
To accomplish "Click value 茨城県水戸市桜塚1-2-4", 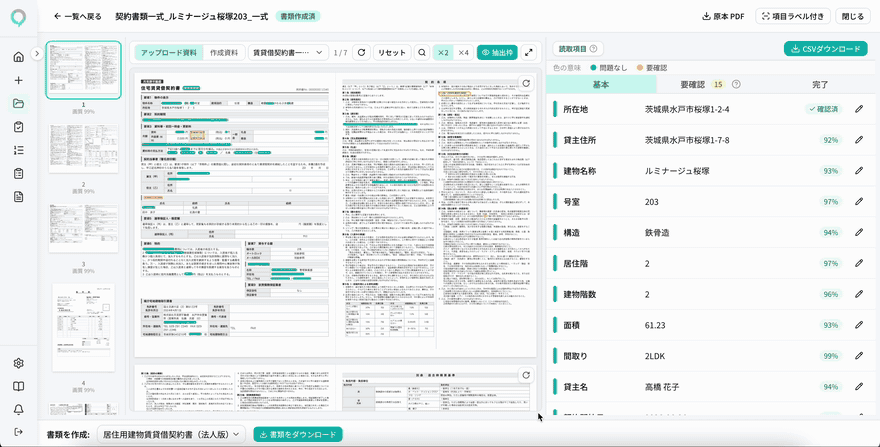I will (x=688, y=109).
